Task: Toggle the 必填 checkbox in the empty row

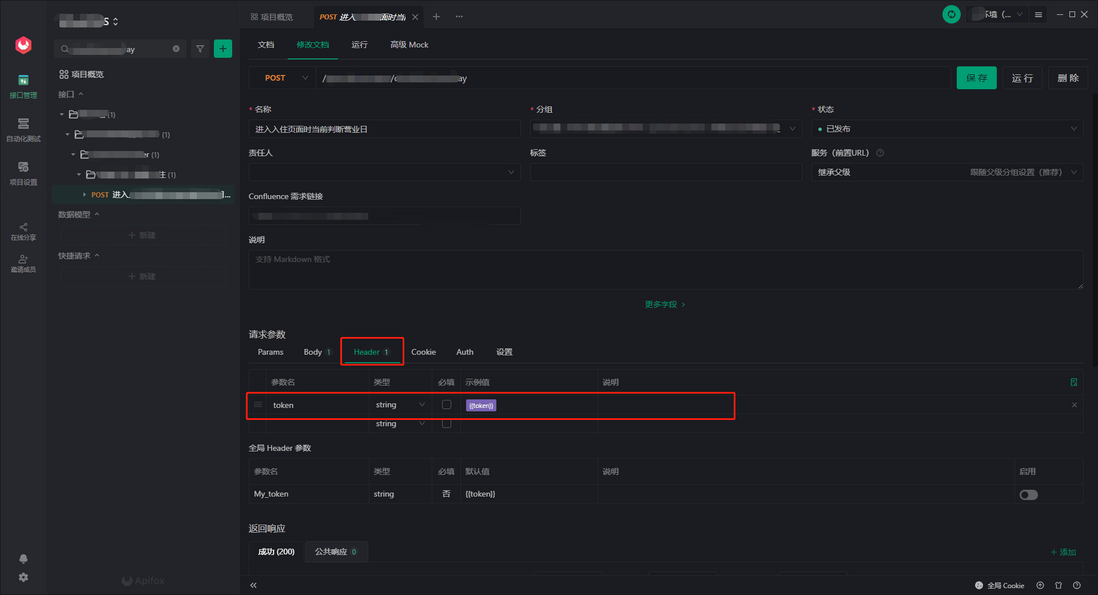Action: [446, 424]
